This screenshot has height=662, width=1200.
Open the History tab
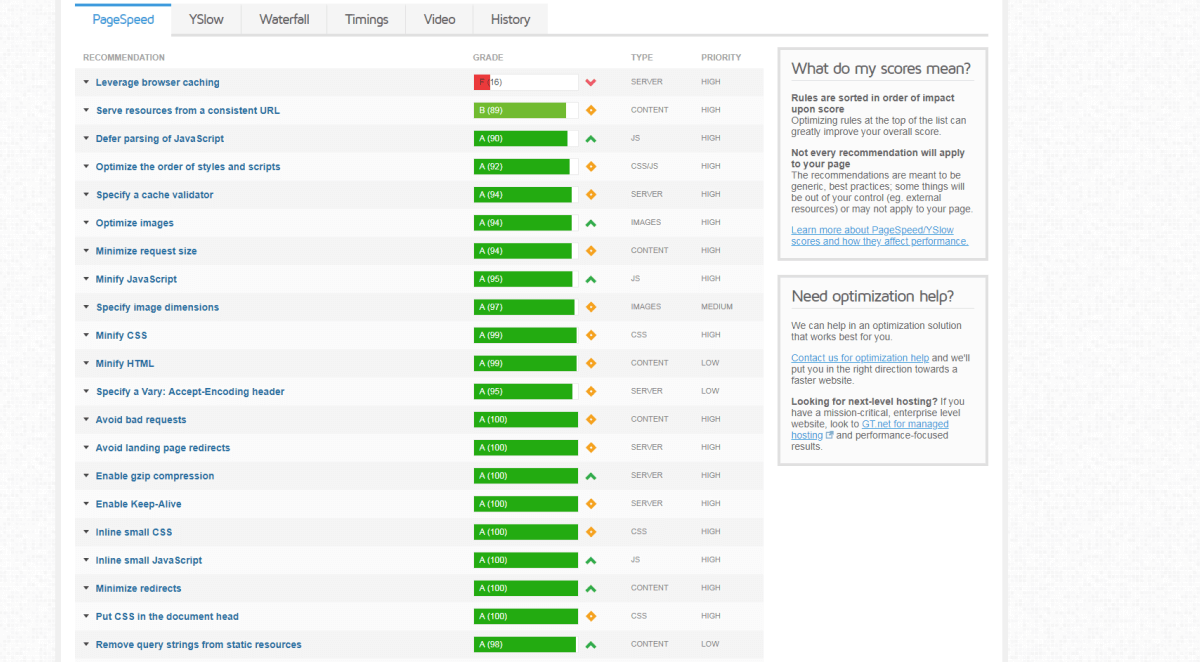pos(510,19)
